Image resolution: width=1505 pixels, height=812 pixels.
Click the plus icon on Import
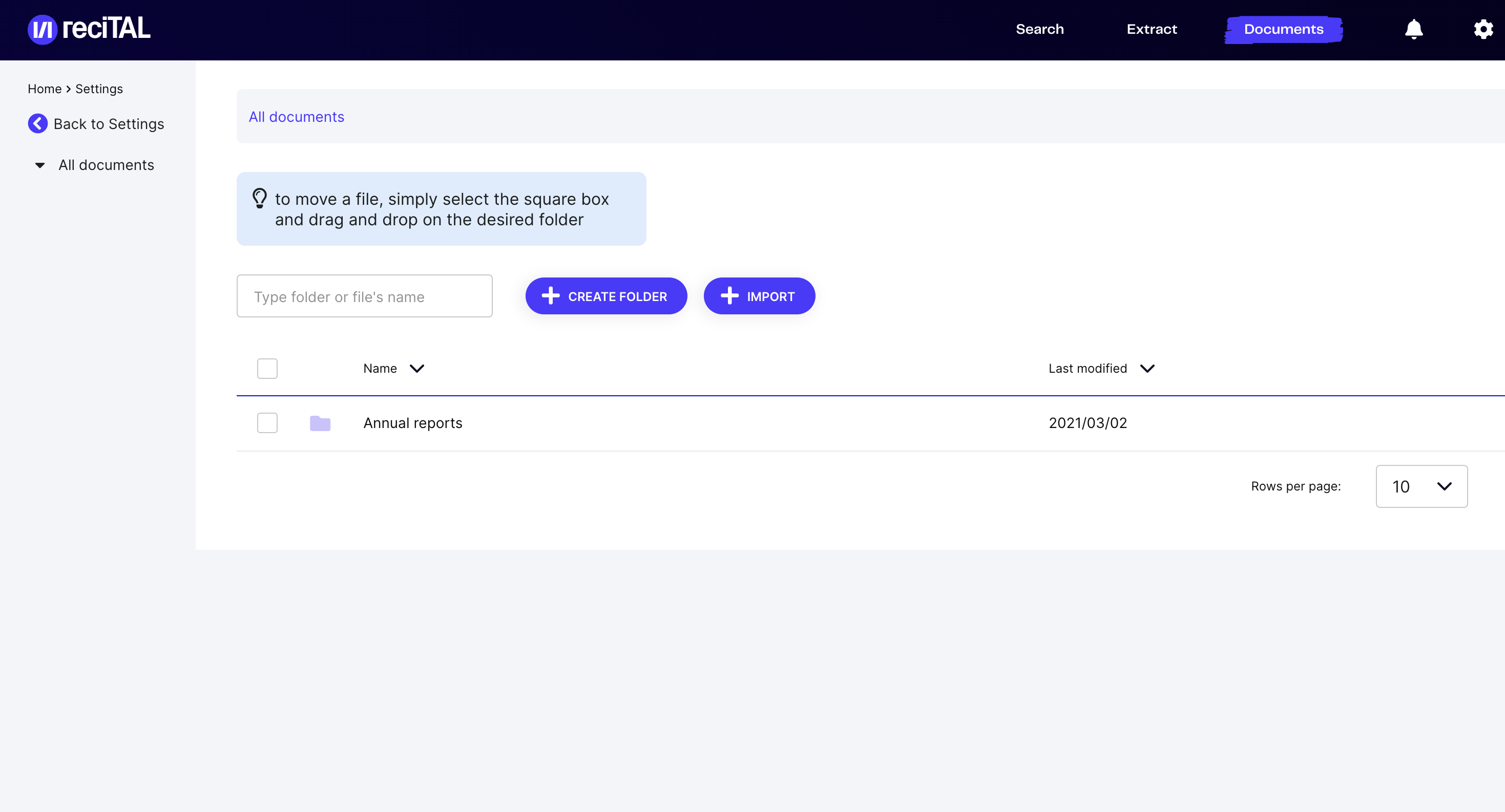(729, 296)
